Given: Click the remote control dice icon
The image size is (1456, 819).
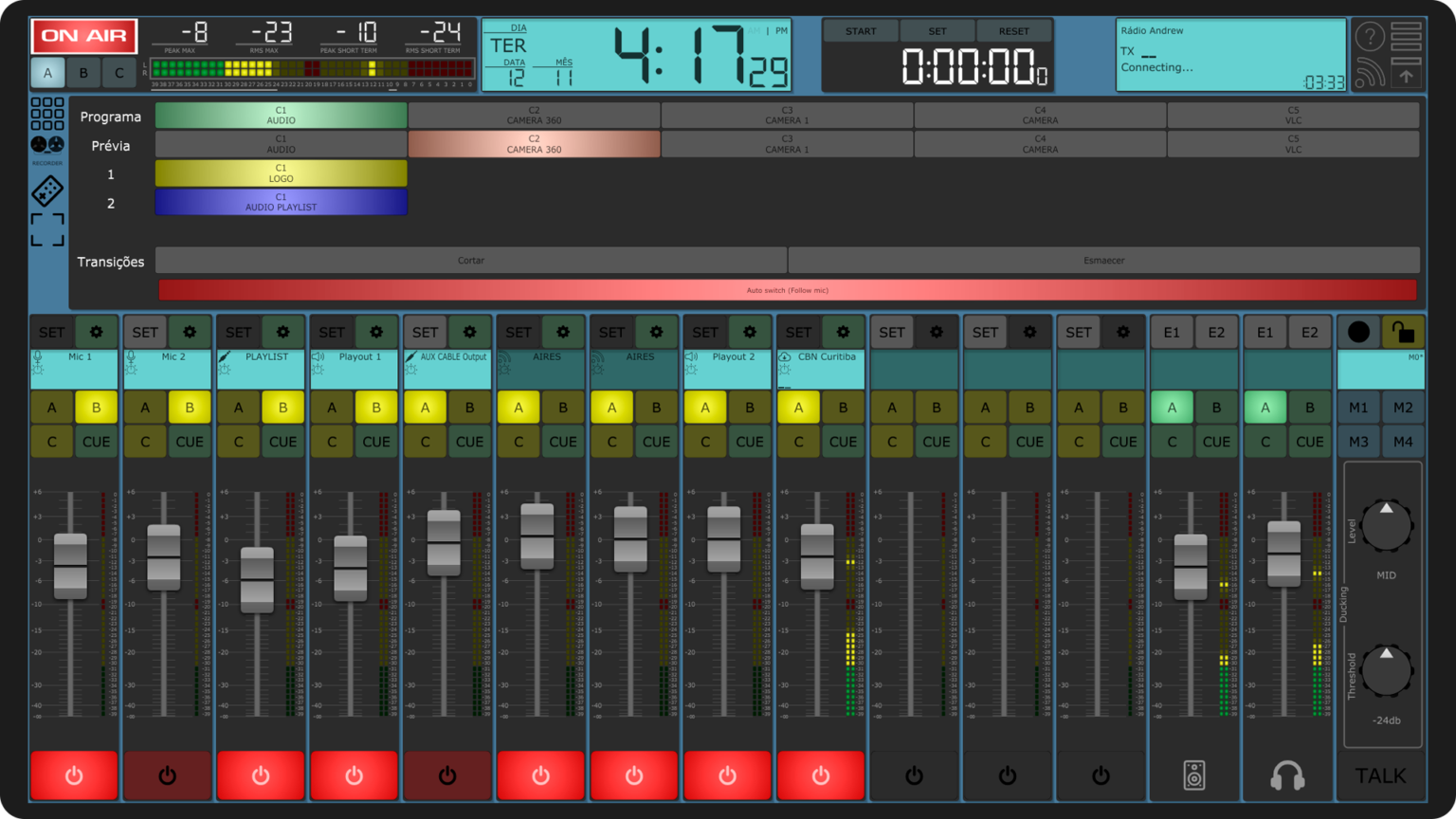Looking at the screenshot, I should pos(46,190).
